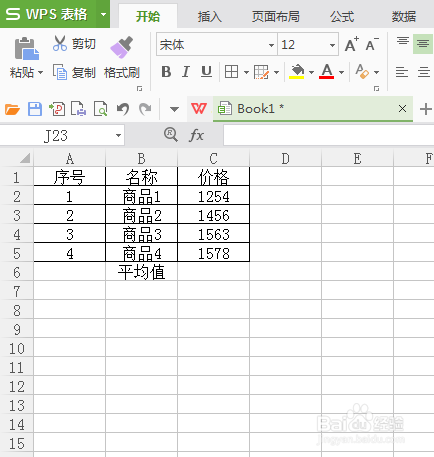Click the print icon
Screen dimensions: 434x457
coord(79,109)
